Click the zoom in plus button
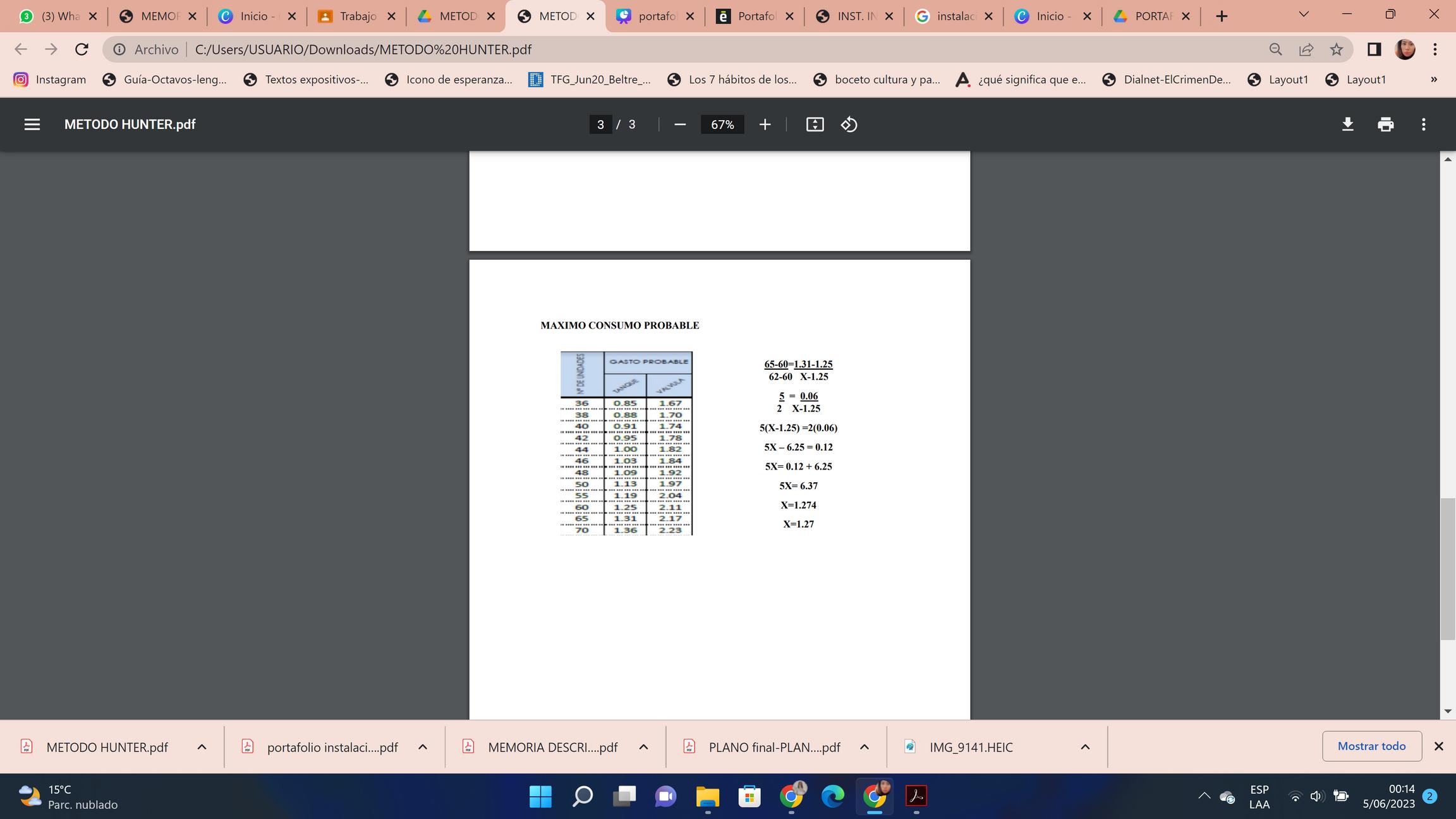This screenshot has width=1456, height=819. point(765,124)
